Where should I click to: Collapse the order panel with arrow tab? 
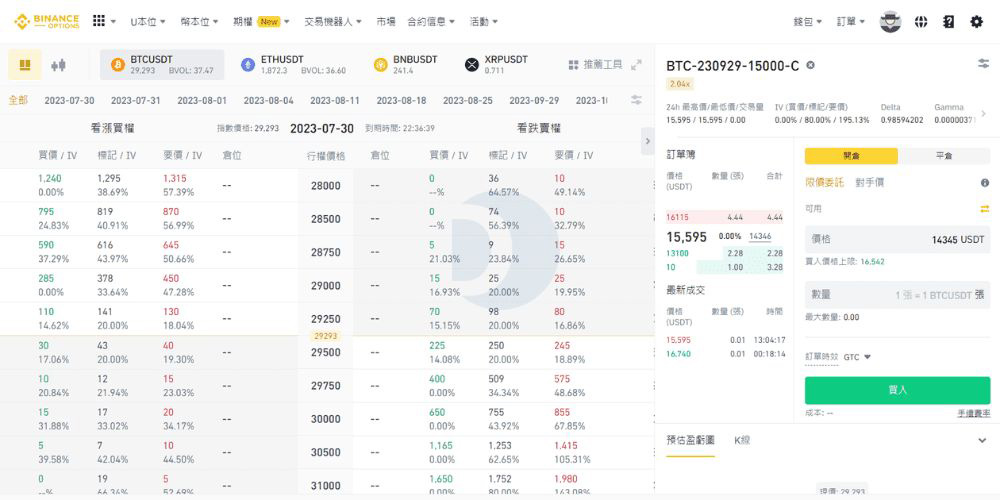(647, 141)
